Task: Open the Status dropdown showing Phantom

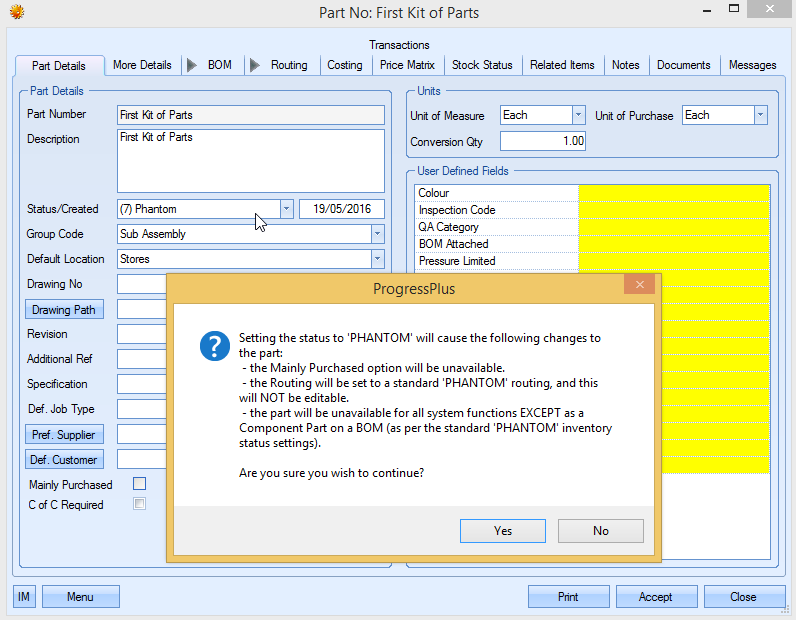Action: coord(286,209)
